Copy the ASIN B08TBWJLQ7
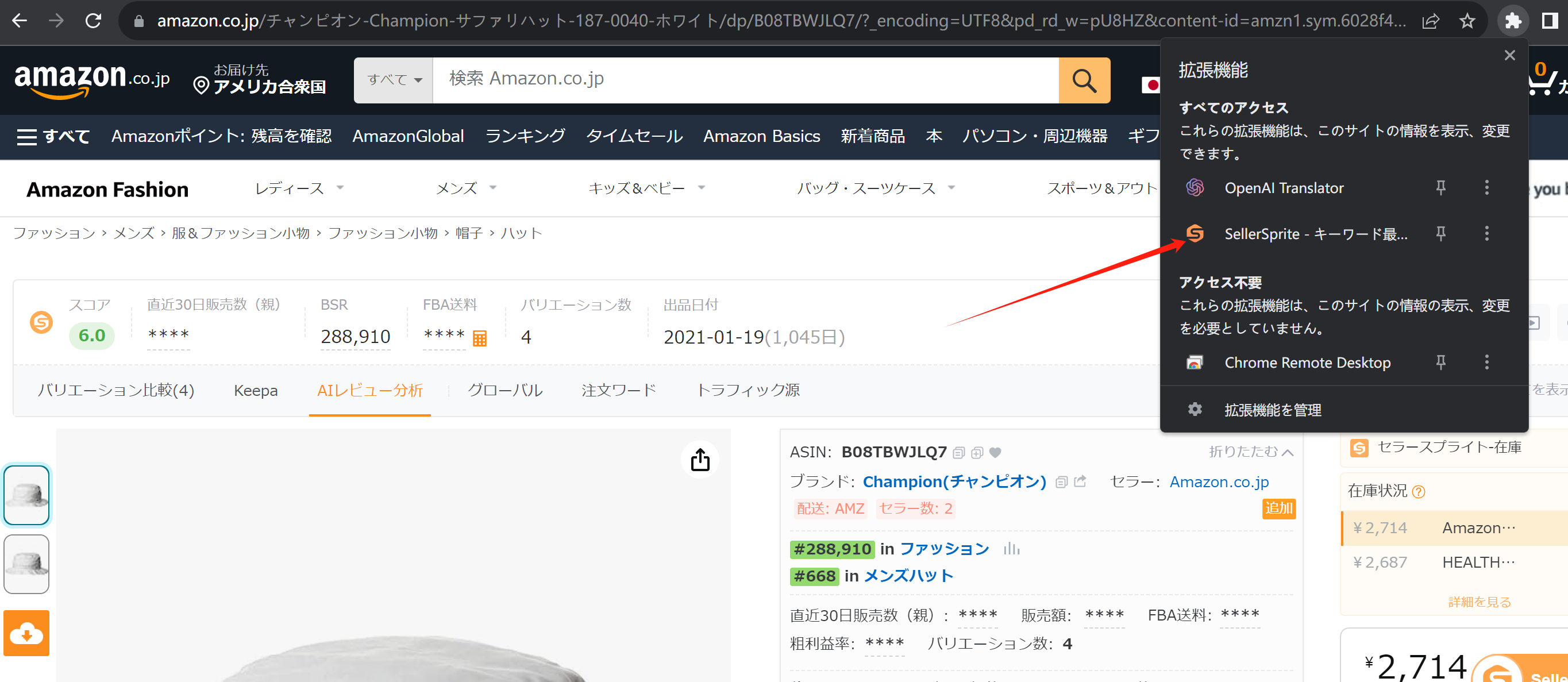1568x682 pixels. pos(959,452)
